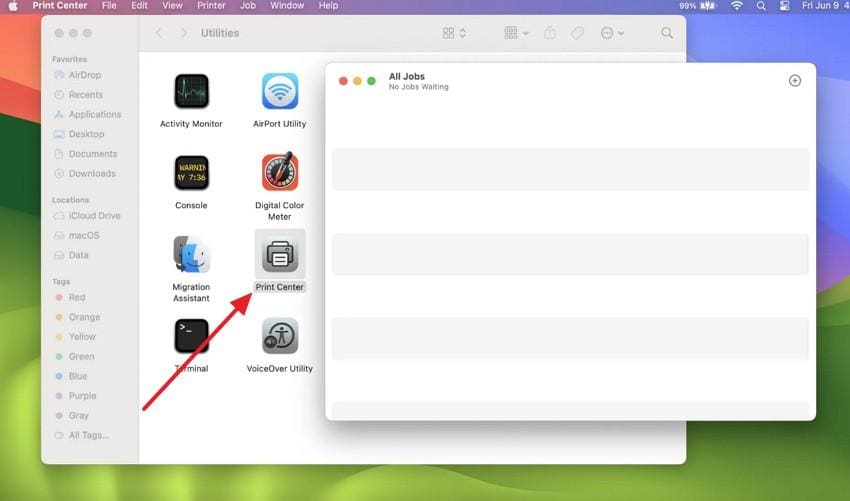The image size is (850, 501).
Task: Open the File menu
Action: pyautogui.click(x=109, y=5)
